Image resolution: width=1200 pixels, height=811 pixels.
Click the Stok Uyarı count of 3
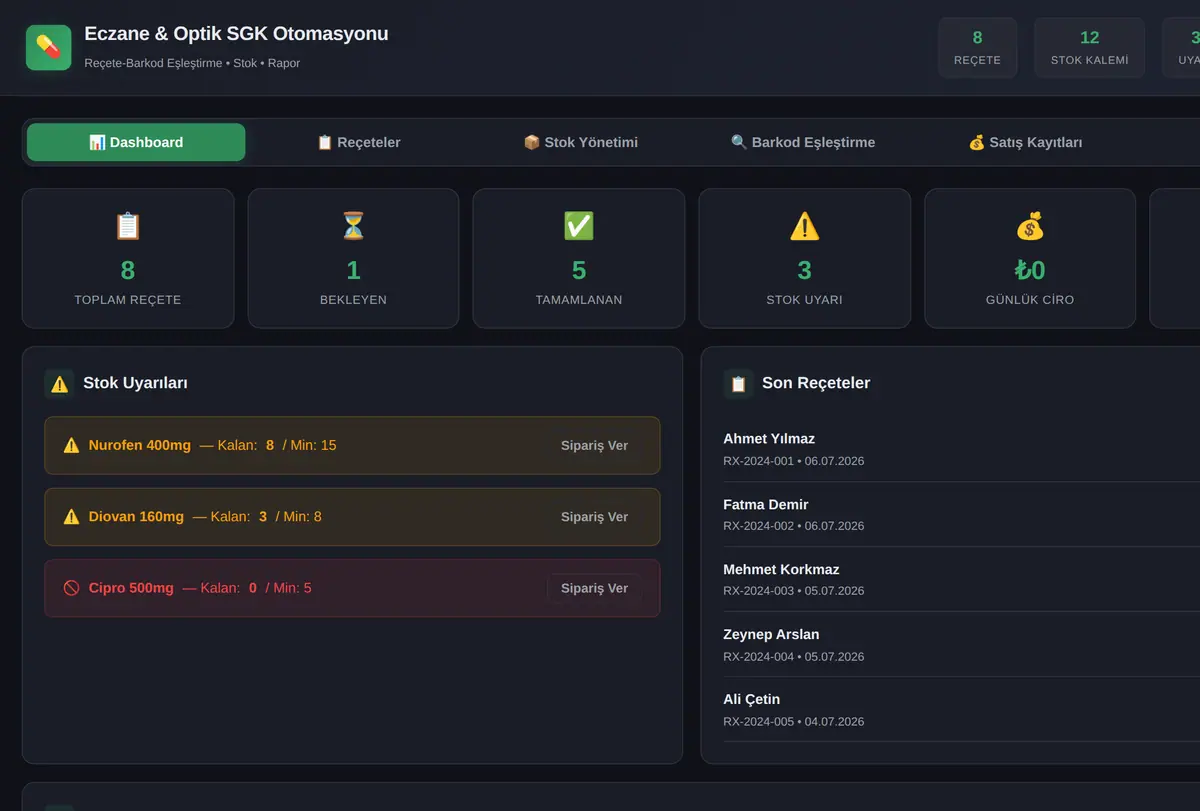tap(804, 270)
